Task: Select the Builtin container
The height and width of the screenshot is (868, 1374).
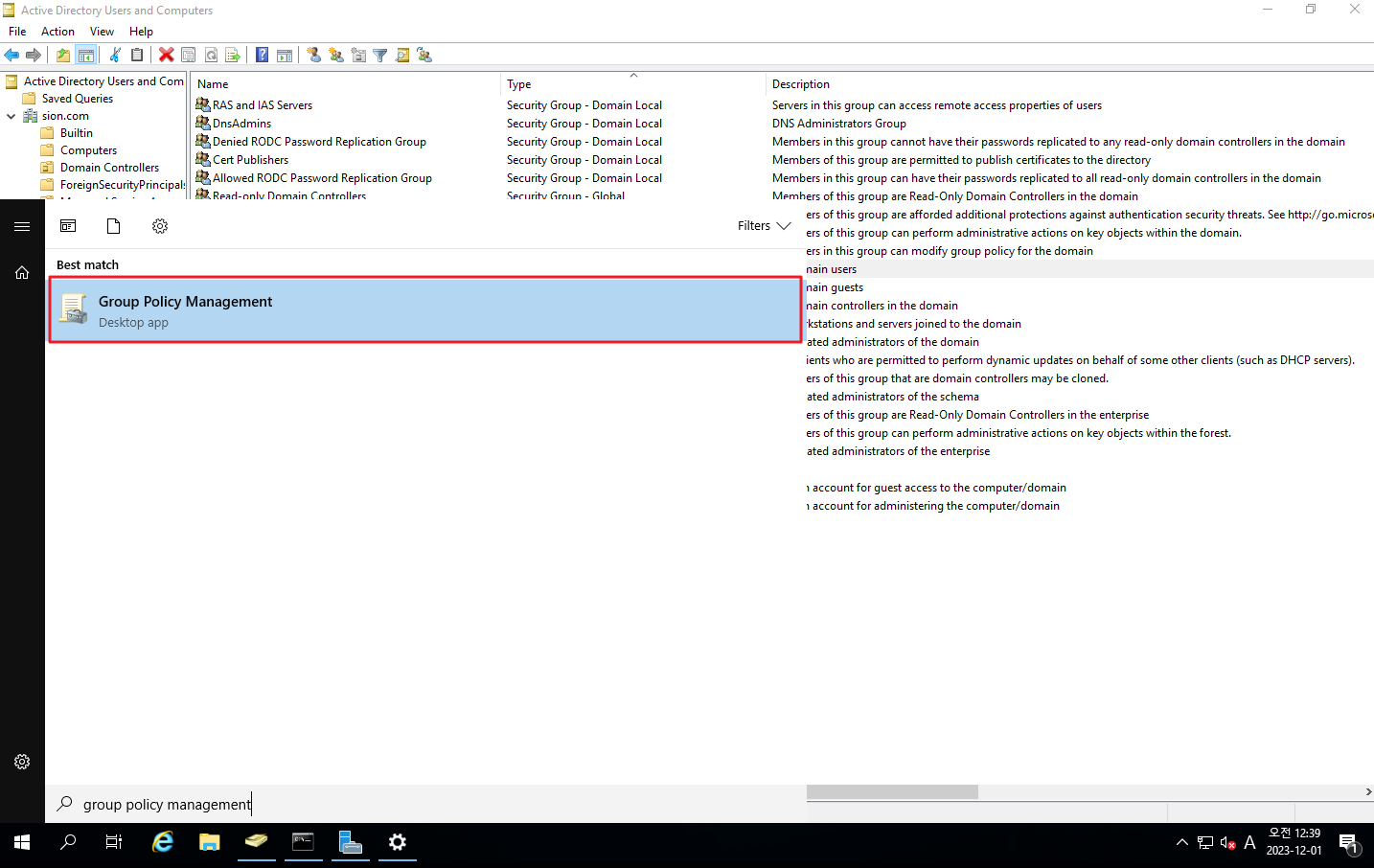Action: pos(77,133)
